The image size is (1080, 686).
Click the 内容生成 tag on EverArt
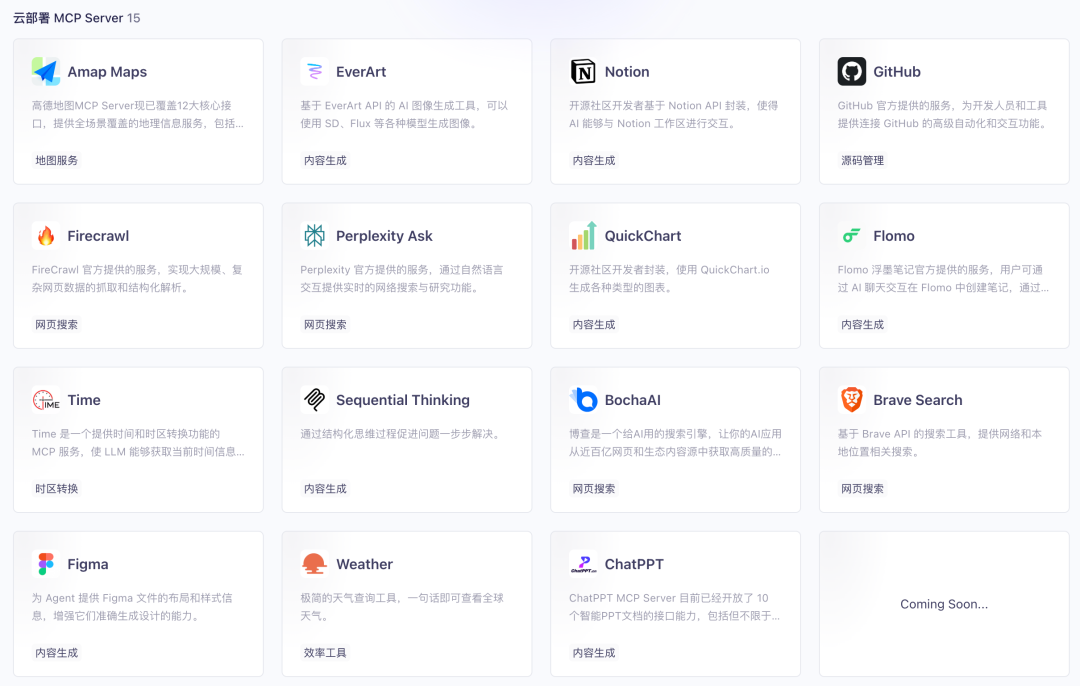[325, 160]
